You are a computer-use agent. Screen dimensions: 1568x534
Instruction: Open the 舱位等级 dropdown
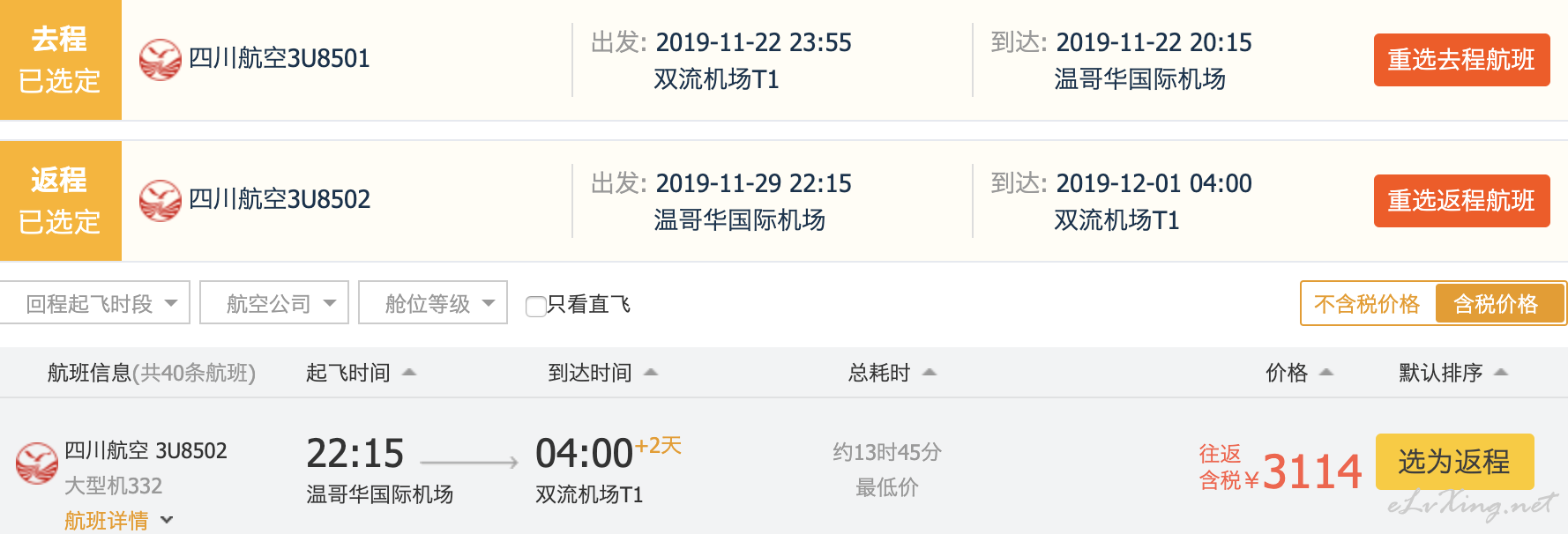click(x=433, y=303)
